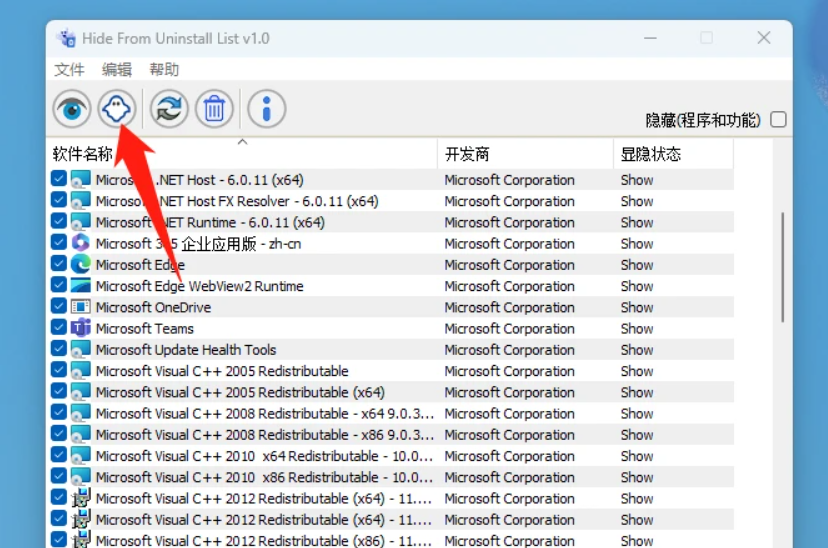This screenshot has height=548, width=828.
Task: Click the eye icon to show programs
Action: [x=72, y=109]
